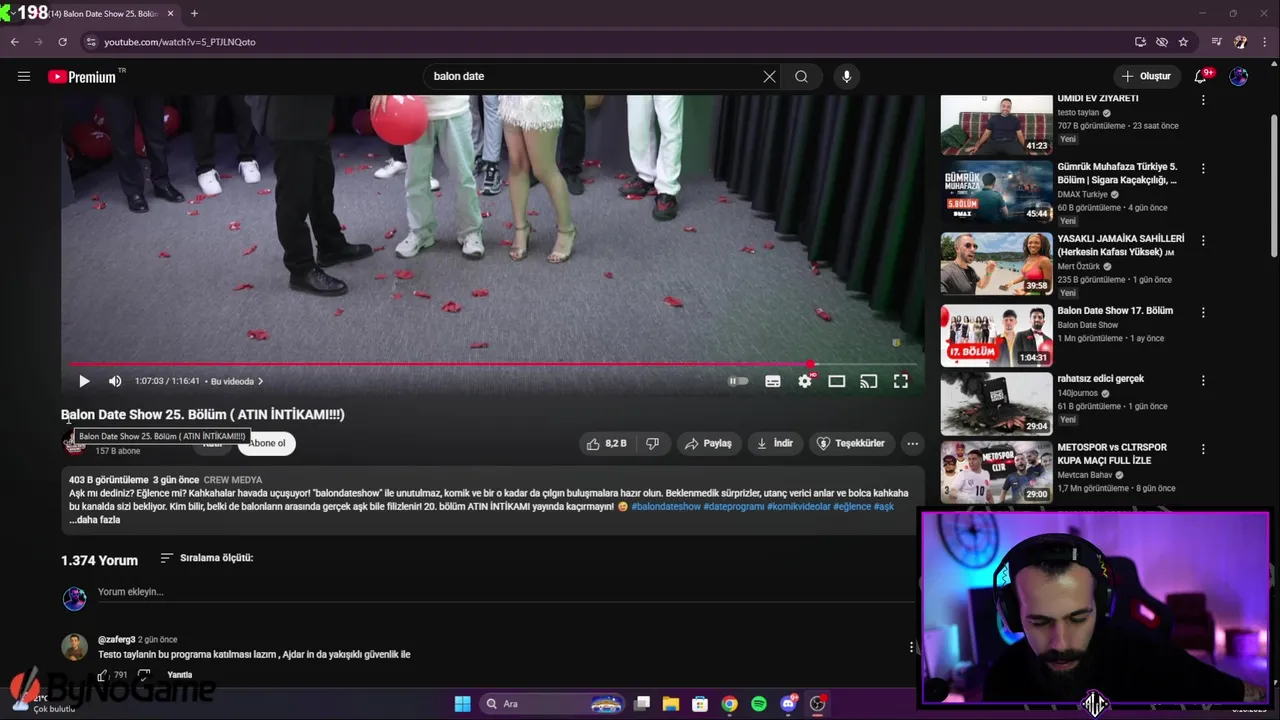The width and height of the screenshot is (1280, 720).
Task: Reply to zaferg3 with Yanıtla
Action: click(179, 675)
